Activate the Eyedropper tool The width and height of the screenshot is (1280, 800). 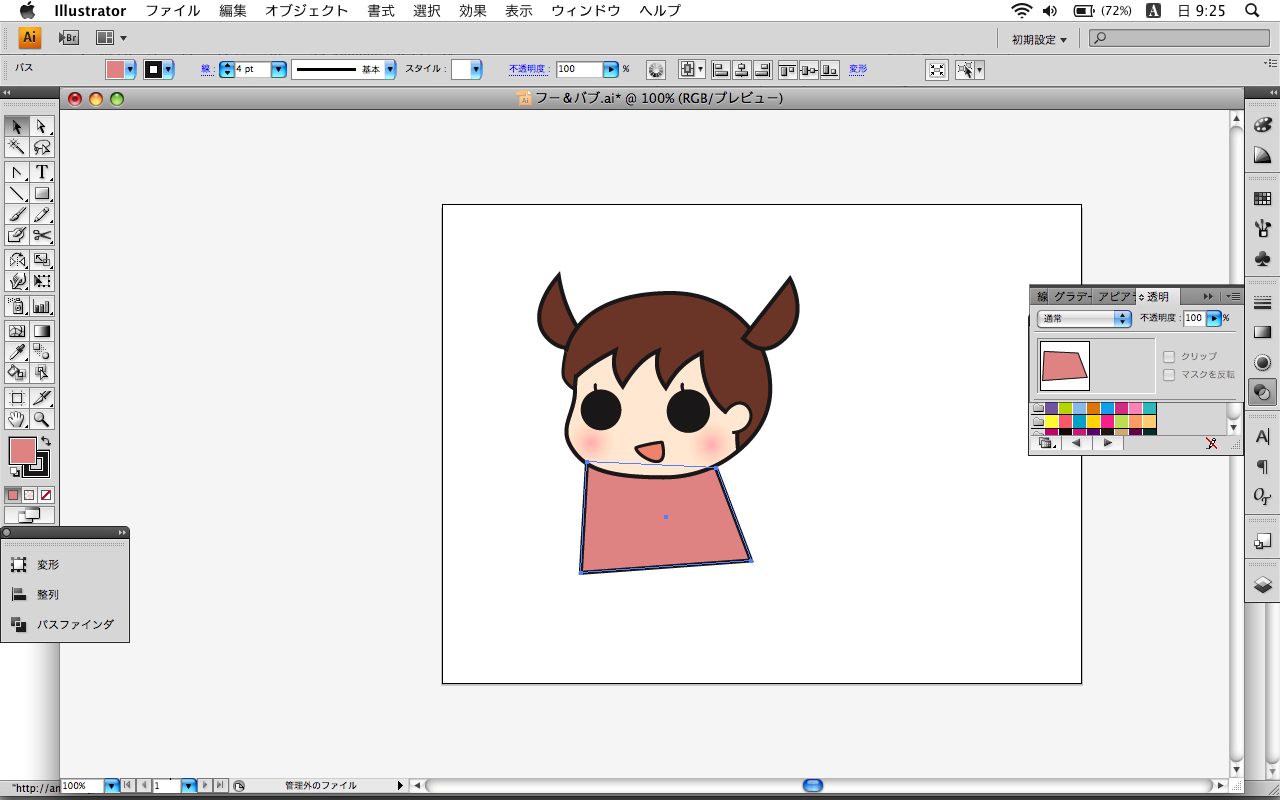pos(17,351)
